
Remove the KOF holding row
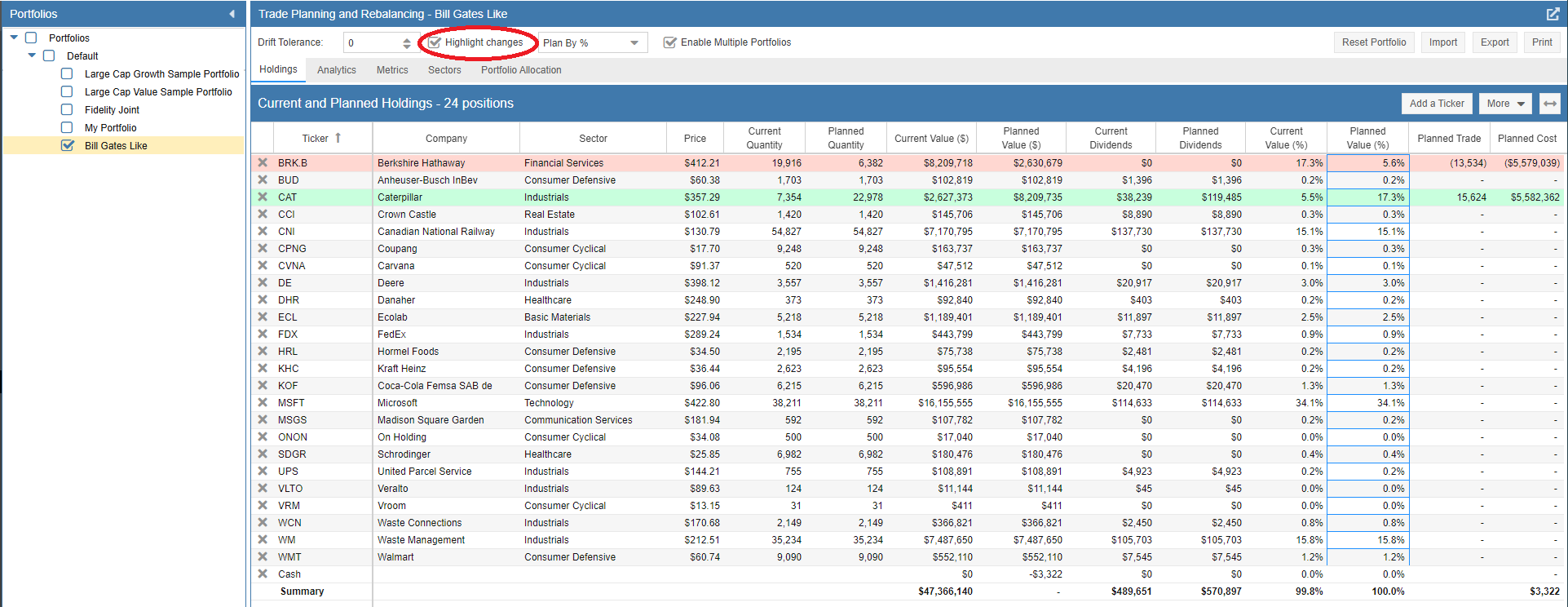tap(263, 385)
